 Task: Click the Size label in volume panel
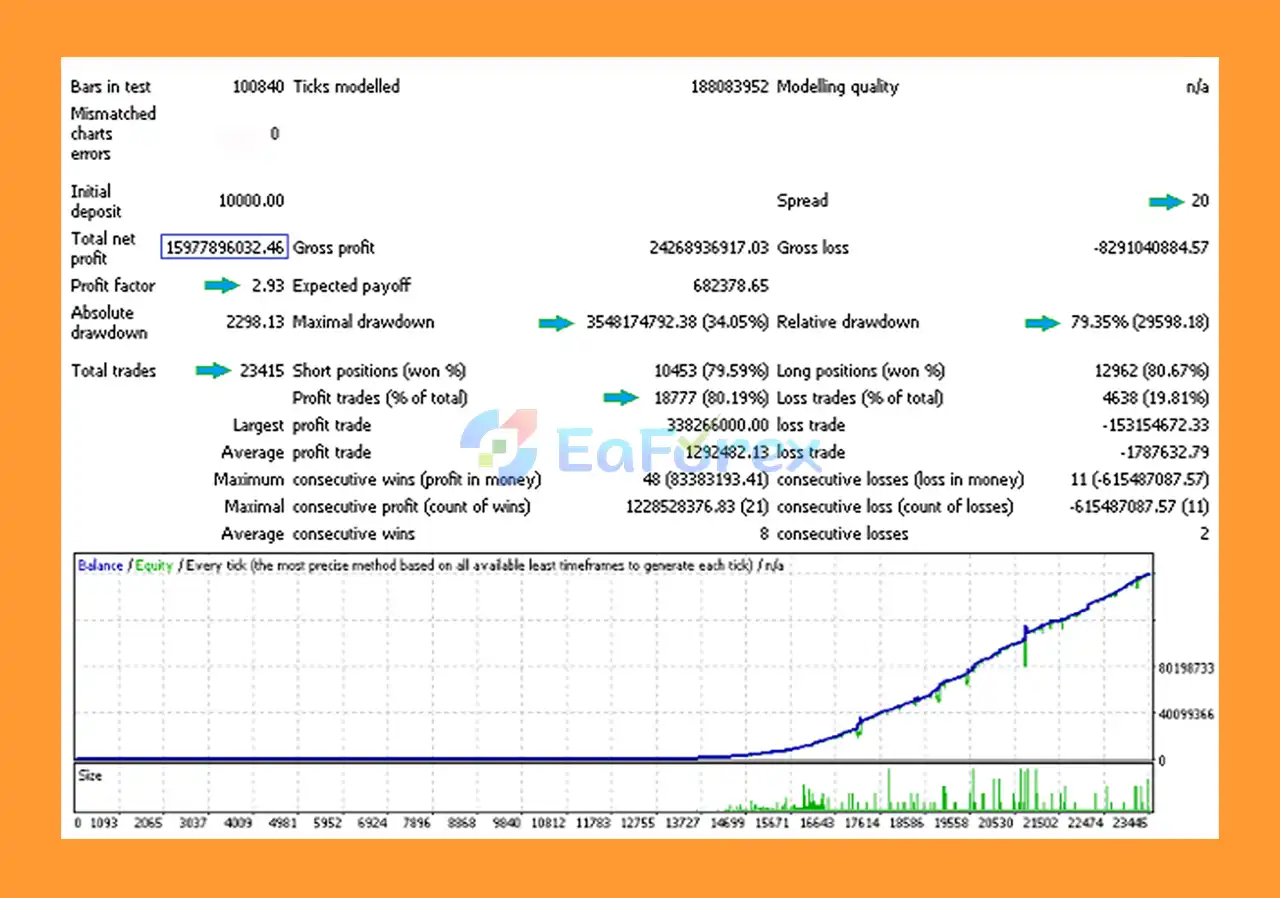(90, 776)
